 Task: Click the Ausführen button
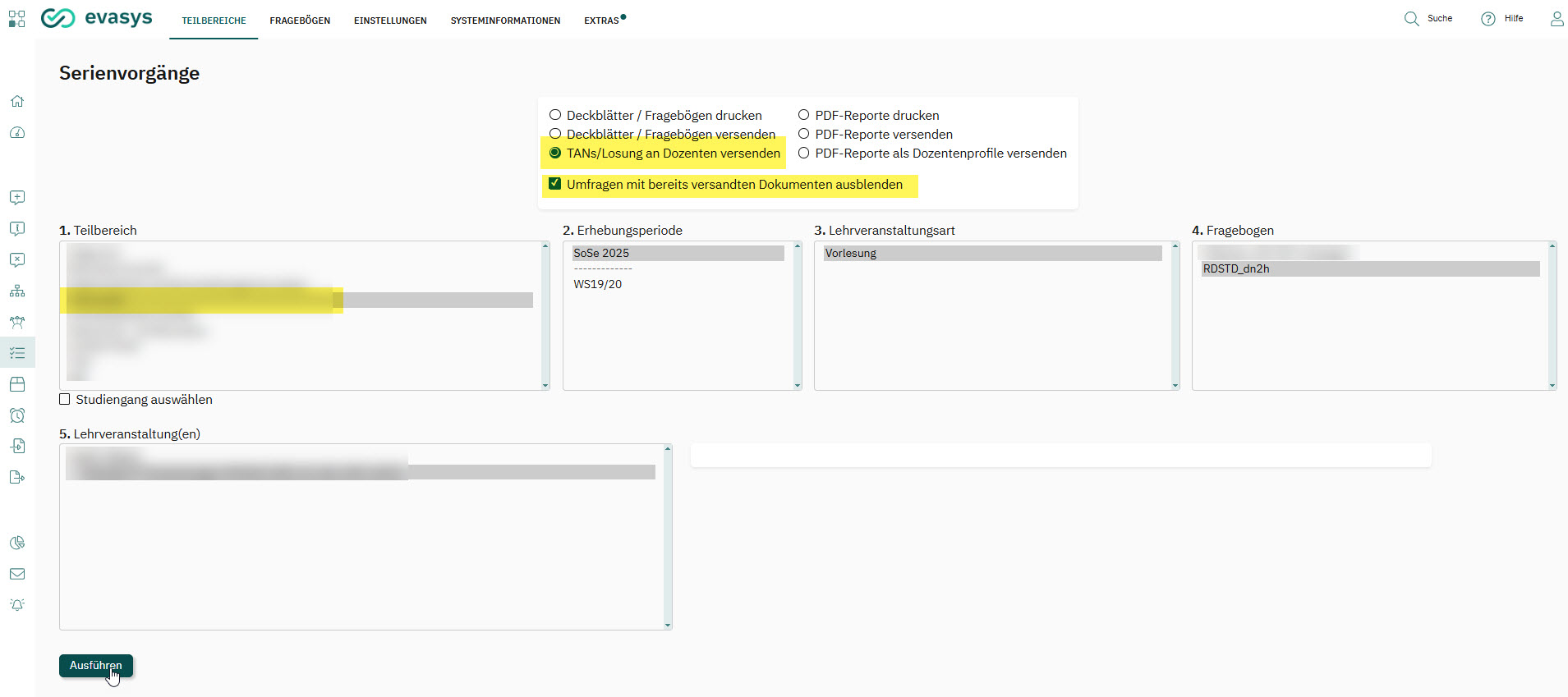(x=96, y=666)
